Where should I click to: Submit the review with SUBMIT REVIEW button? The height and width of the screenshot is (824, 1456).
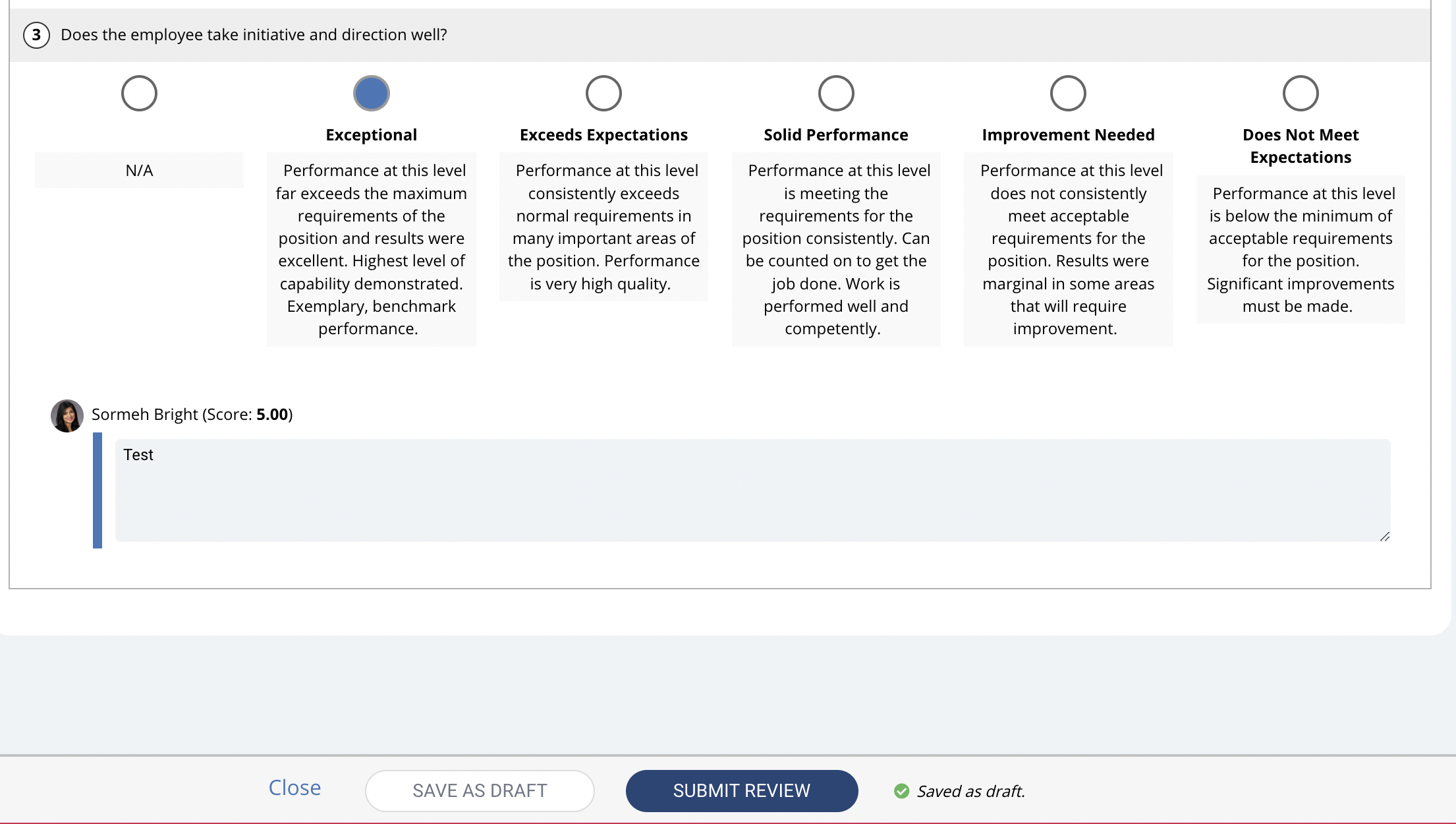click(x=742, y=791)
